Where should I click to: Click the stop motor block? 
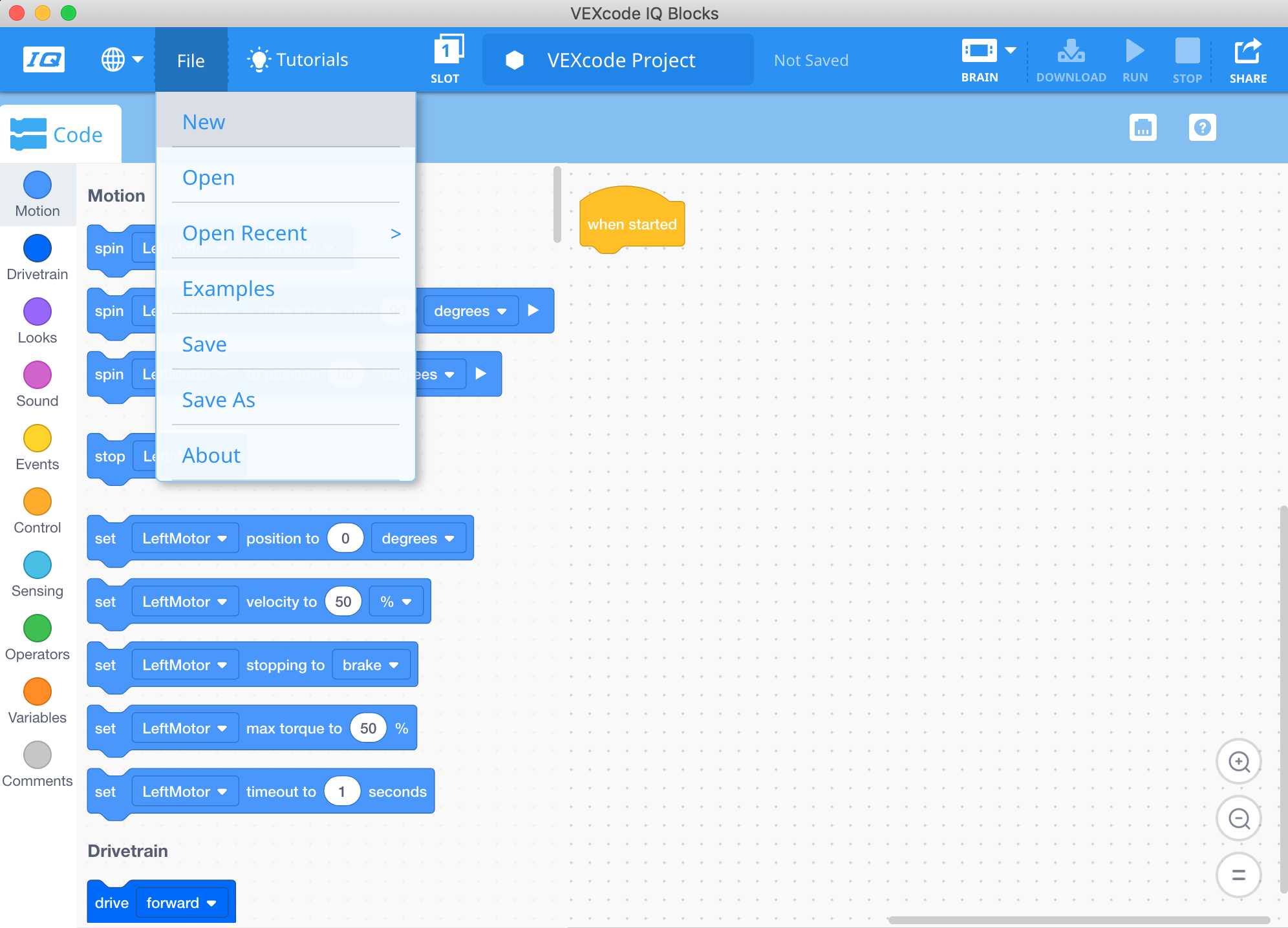[121, 459]
